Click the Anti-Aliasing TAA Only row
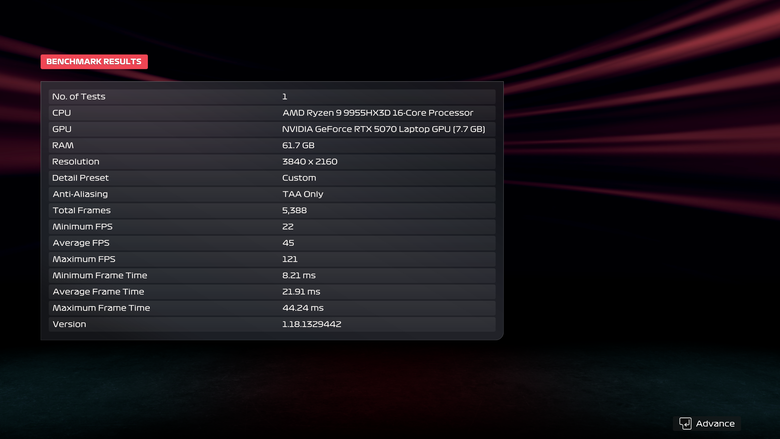The height and width of the screenshot is (439, 780). coord(272,194)
